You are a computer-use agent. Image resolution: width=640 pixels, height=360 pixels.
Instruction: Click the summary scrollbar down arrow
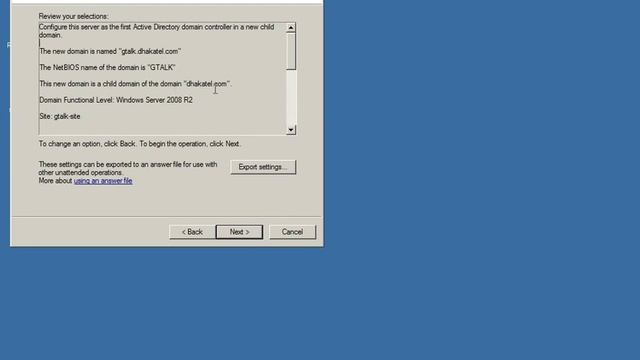click(291, 130)
